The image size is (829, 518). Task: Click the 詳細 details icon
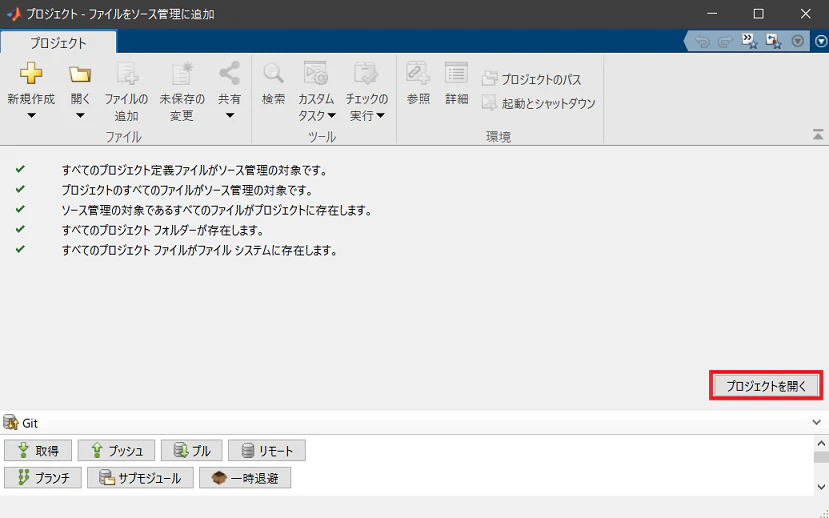click(x=456, y=73)
